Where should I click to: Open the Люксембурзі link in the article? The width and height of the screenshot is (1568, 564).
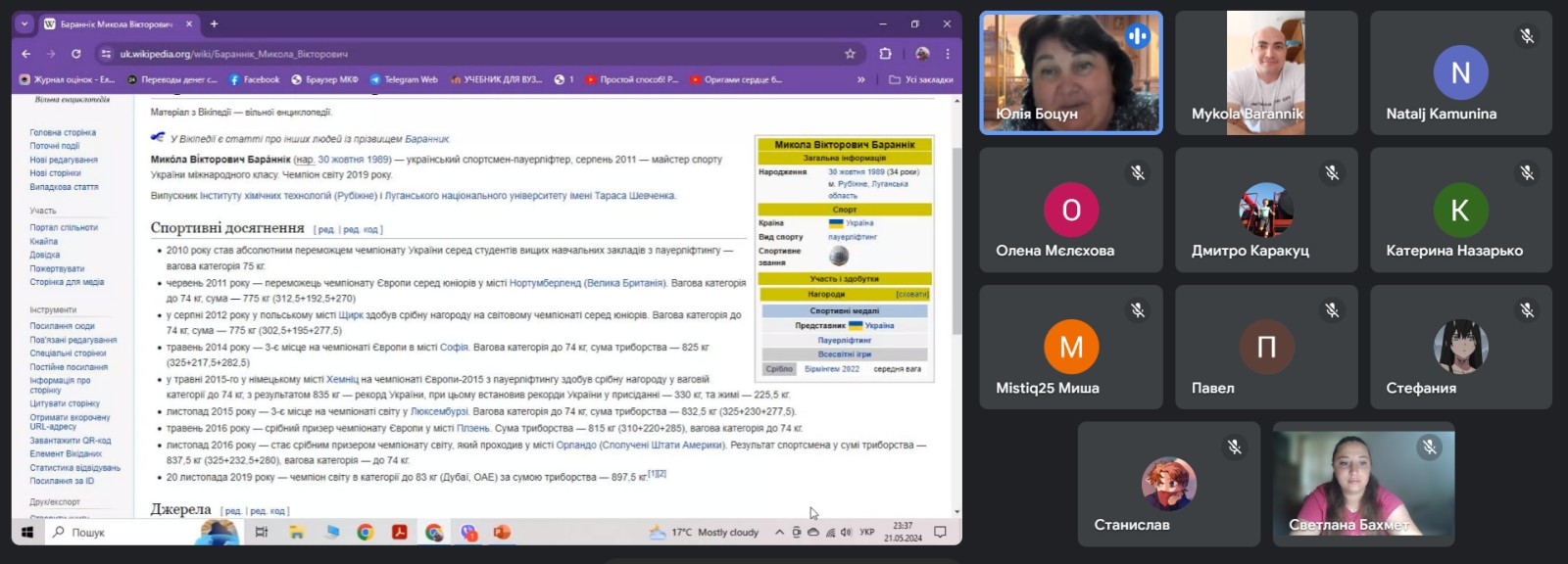point(439,412)
